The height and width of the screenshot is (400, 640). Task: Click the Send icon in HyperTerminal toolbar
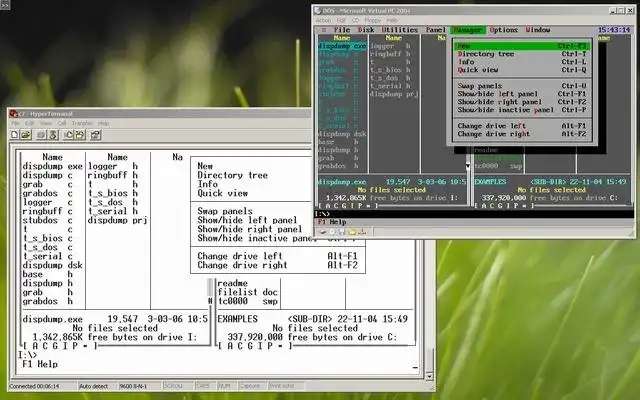(x=68, y=135)
